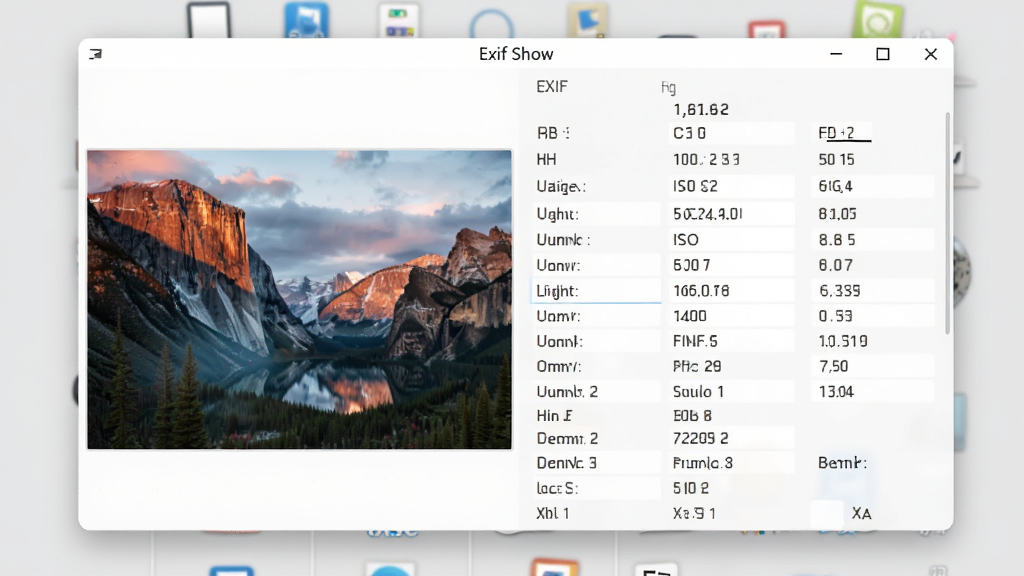Click the vertical scrollbar of the EXIF list
1024x576 pixels.
948,223
